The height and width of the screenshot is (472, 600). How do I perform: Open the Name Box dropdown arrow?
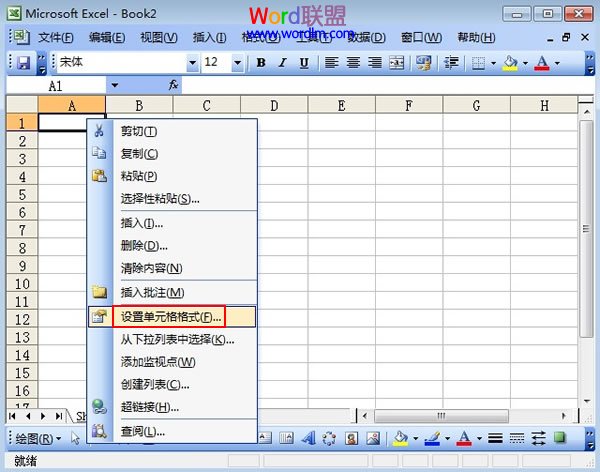point(114,85)
